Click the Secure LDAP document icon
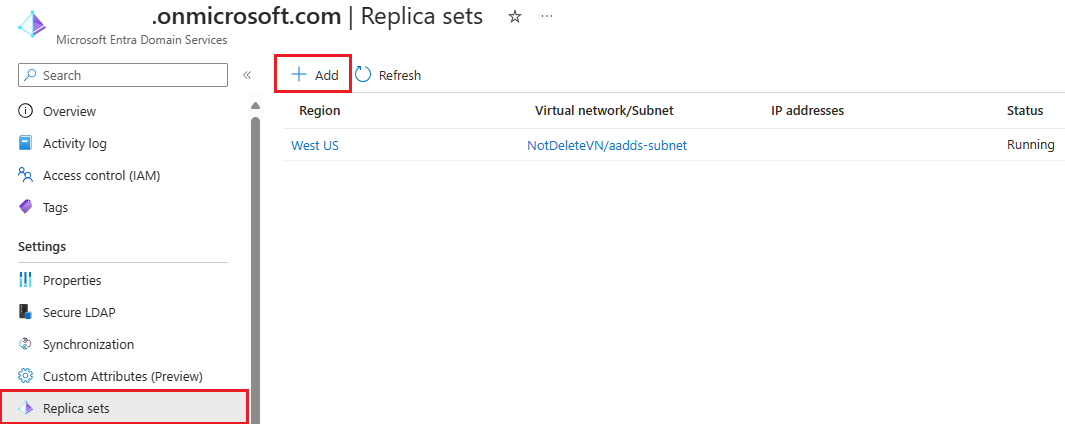 (26, 312)
